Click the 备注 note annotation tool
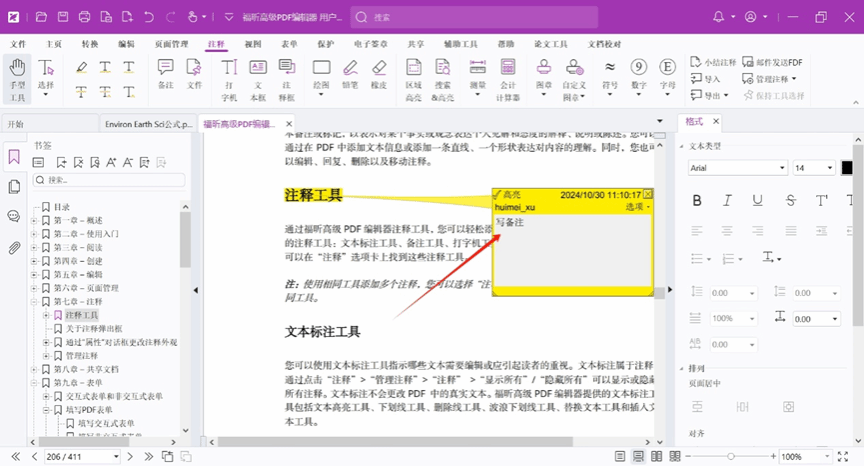The height and width of the screenshot is (466, 864). click(166, 75)
